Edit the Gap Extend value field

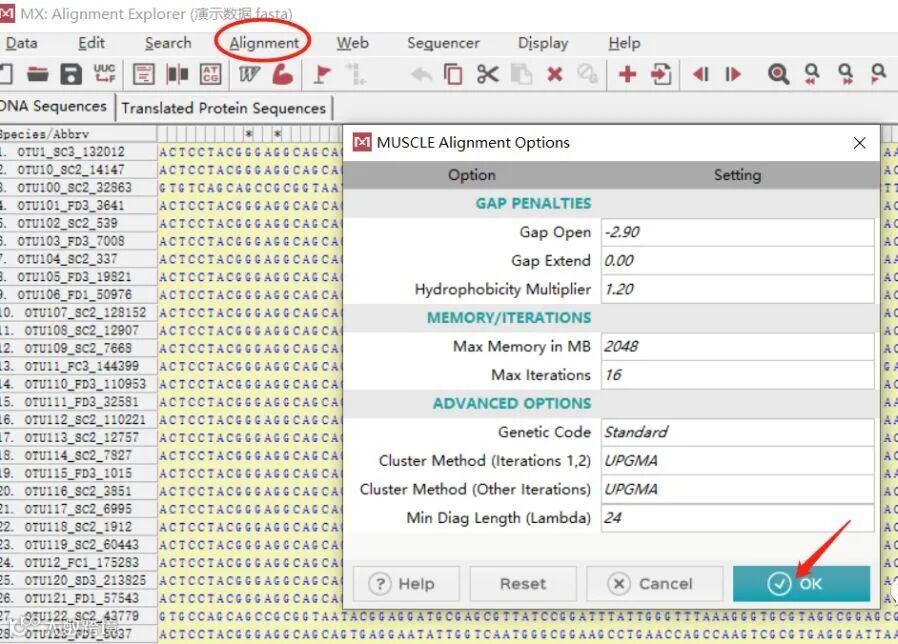pos(738,261)
